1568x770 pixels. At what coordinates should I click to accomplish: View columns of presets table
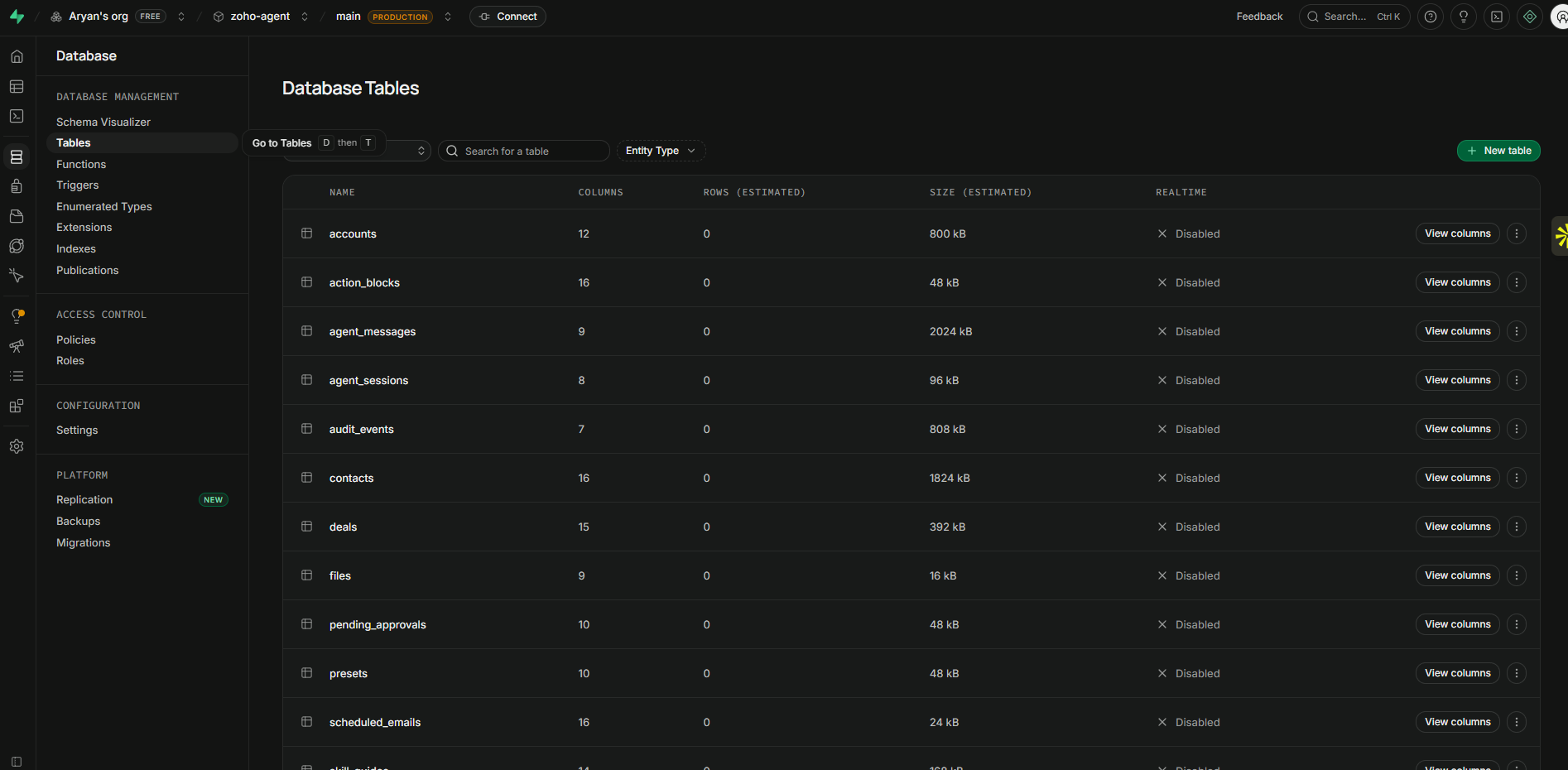[1458, 673]
